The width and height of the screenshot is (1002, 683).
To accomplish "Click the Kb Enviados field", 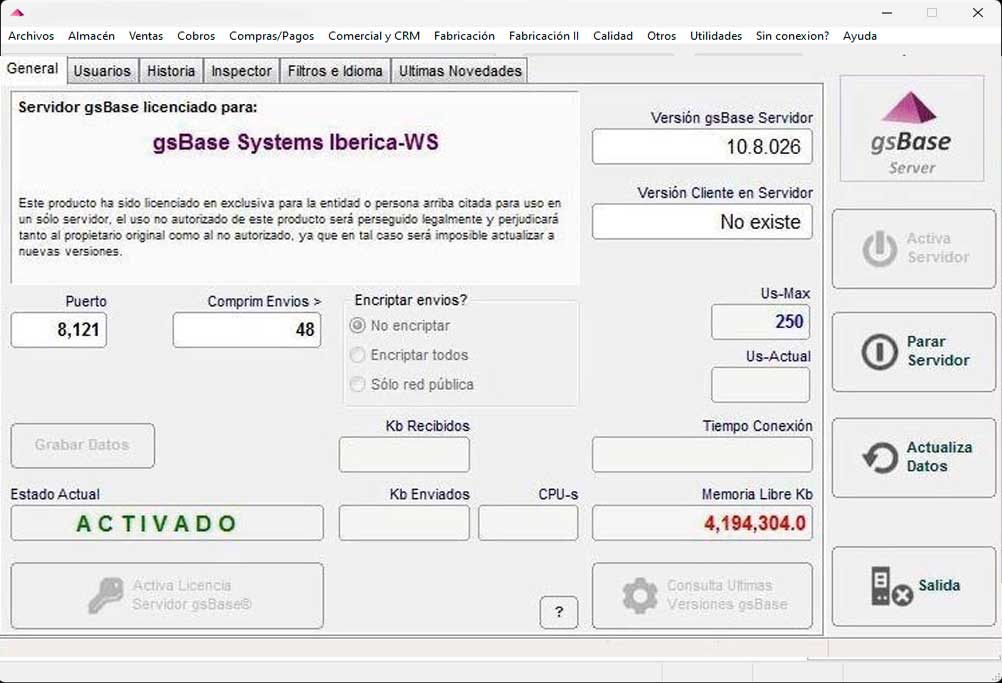I will coord(405,523).
